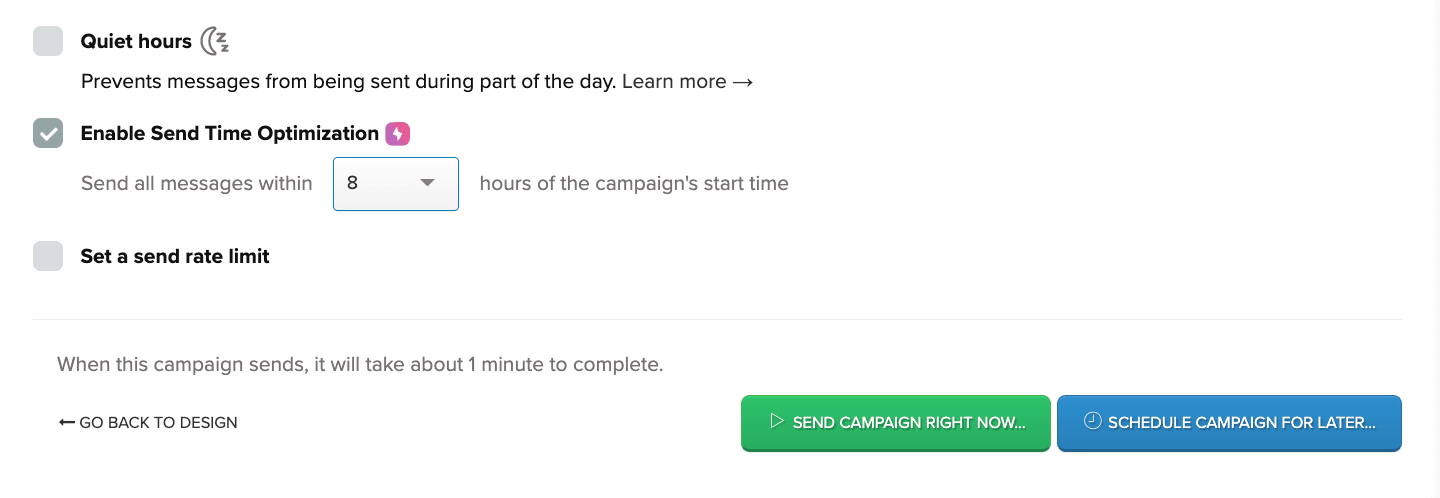Viewport: 1440px width, 498px height.
Task: Go back to design via the link
Action: [158, 423]
